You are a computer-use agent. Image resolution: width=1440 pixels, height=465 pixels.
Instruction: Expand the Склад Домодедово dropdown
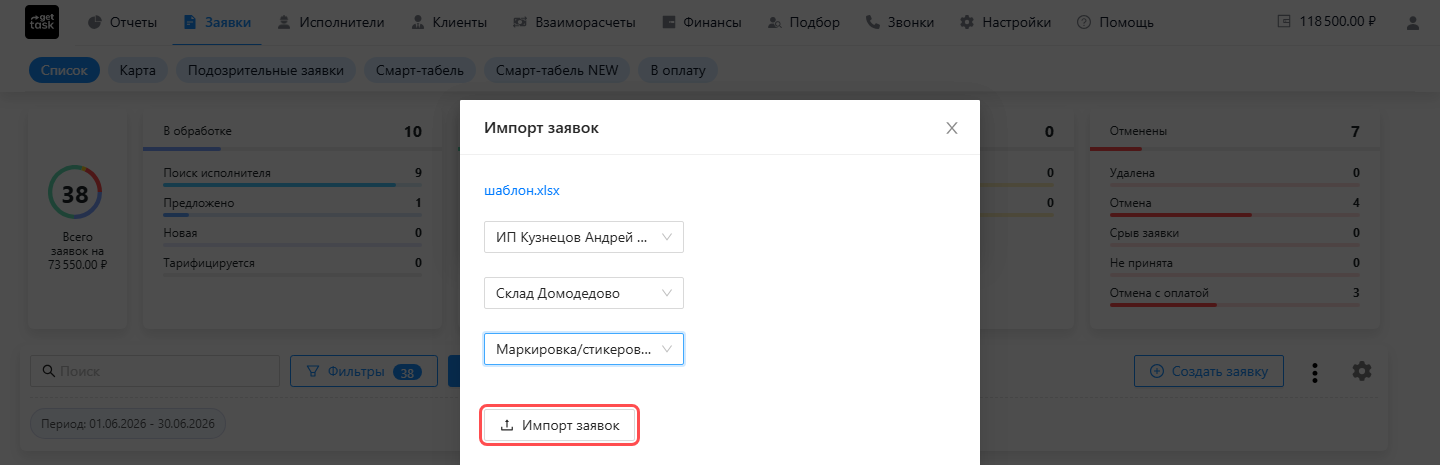click(584, 293)
